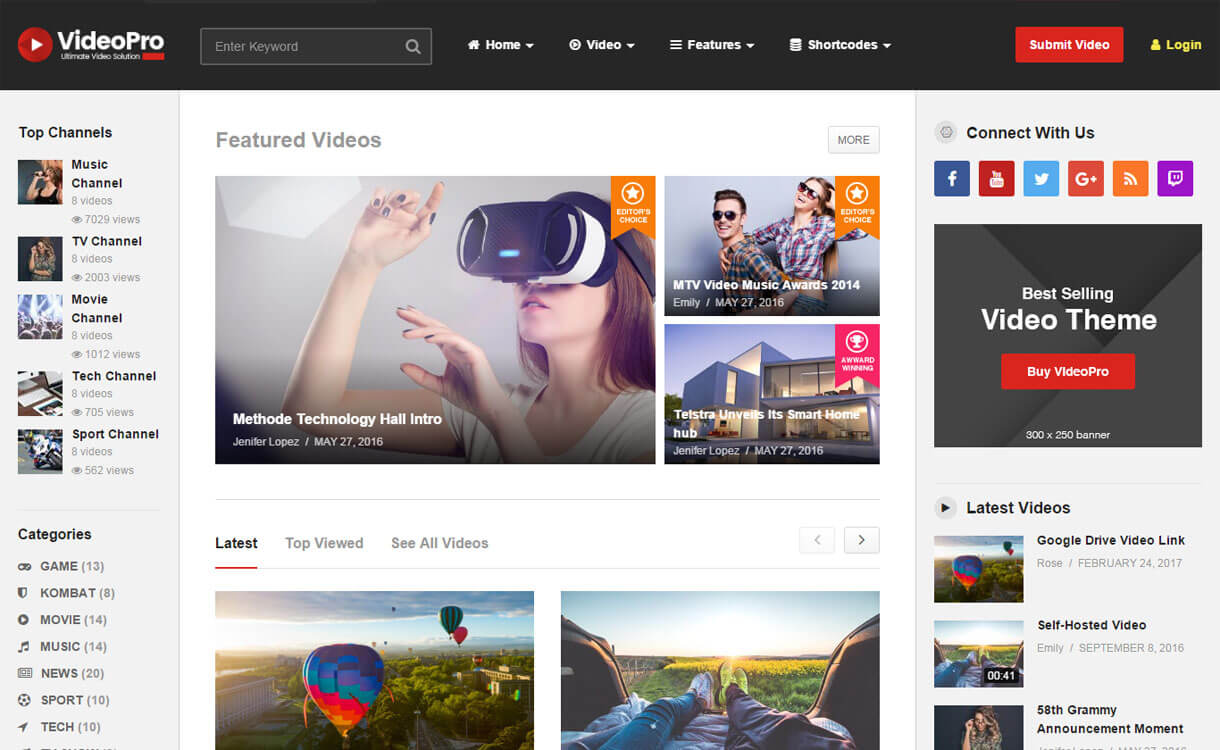Select the See All Videos tab

click(439, 543)
